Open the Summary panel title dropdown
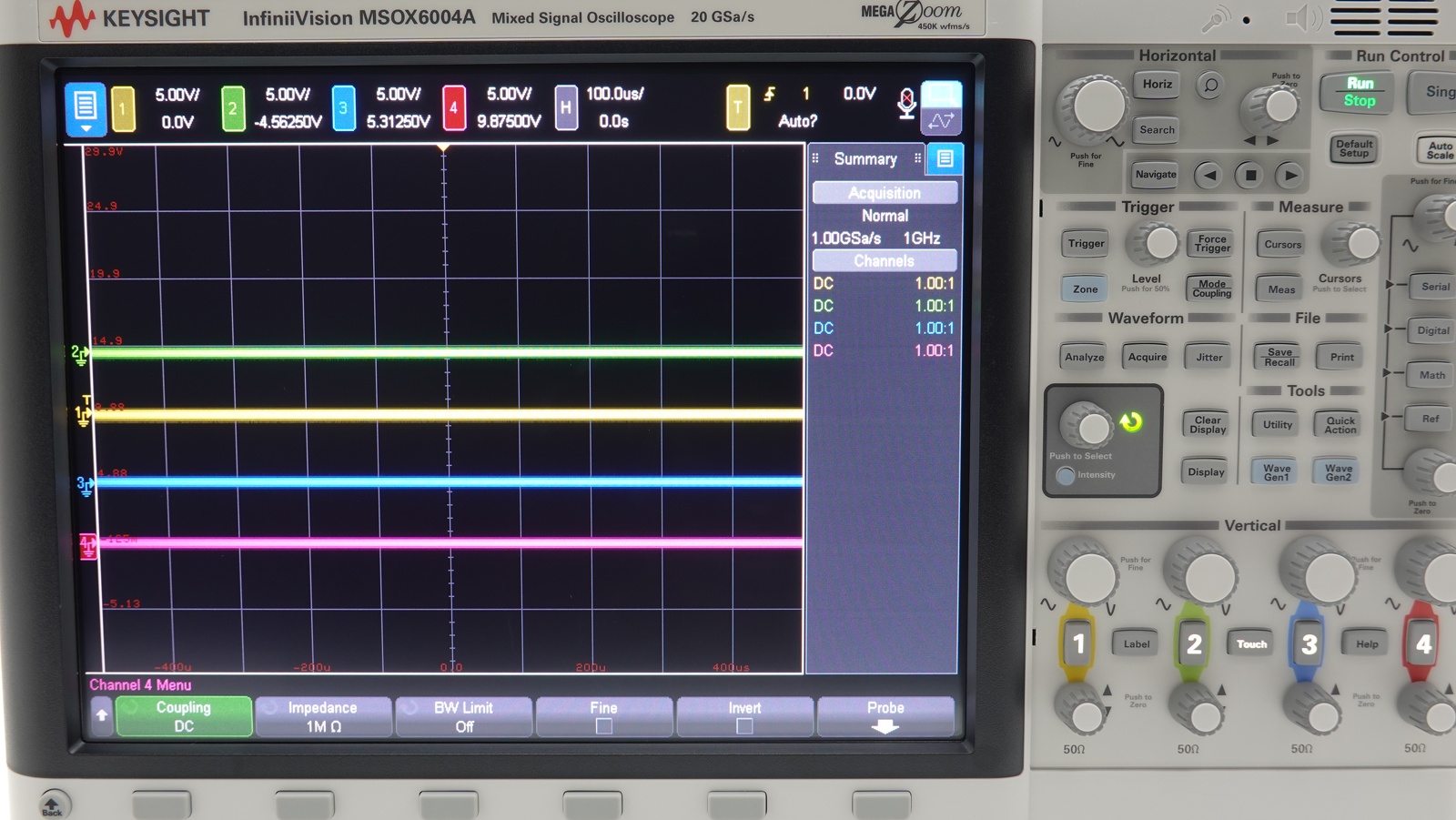1456x820 pixels. 865,159
